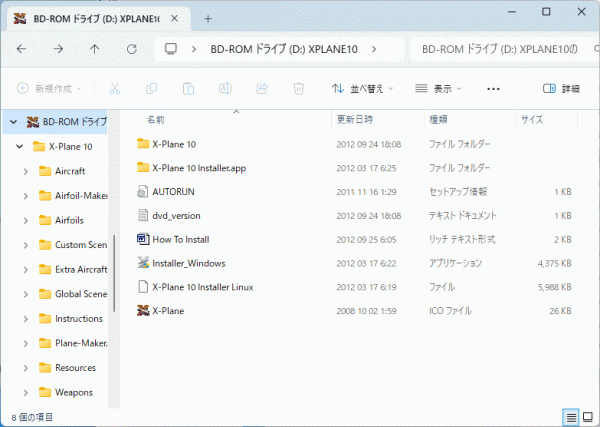The image size is (600, 427).
Task: Open the three-dots more options menu
Action: 493,89
